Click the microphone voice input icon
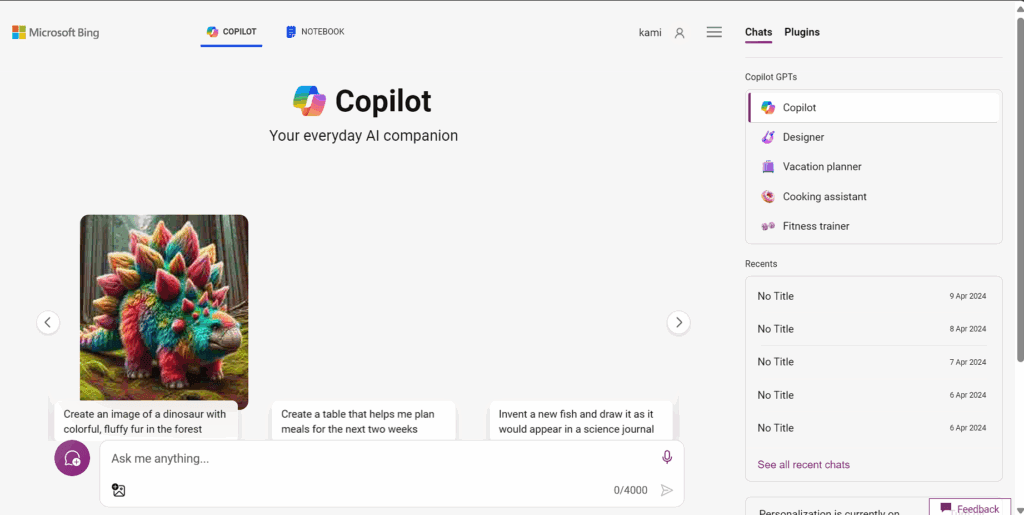 pyautogui.click(x=667, y=457)
